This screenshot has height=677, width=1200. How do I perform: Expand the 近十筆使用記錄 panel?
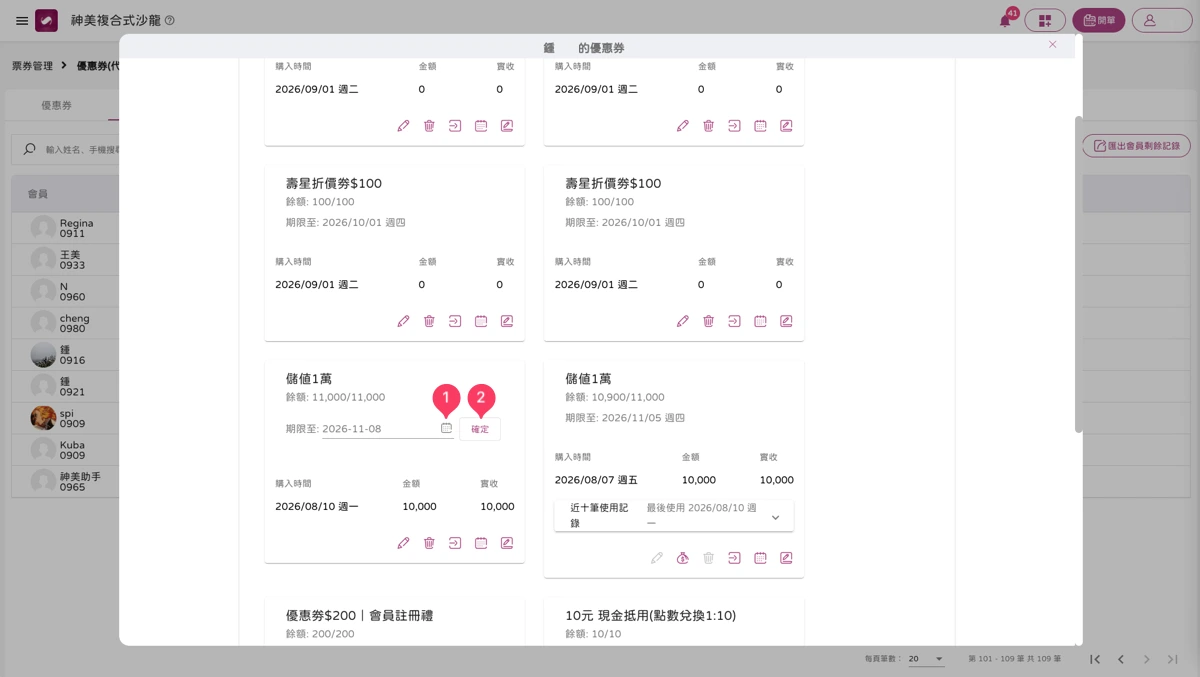(x=674, y=516)
